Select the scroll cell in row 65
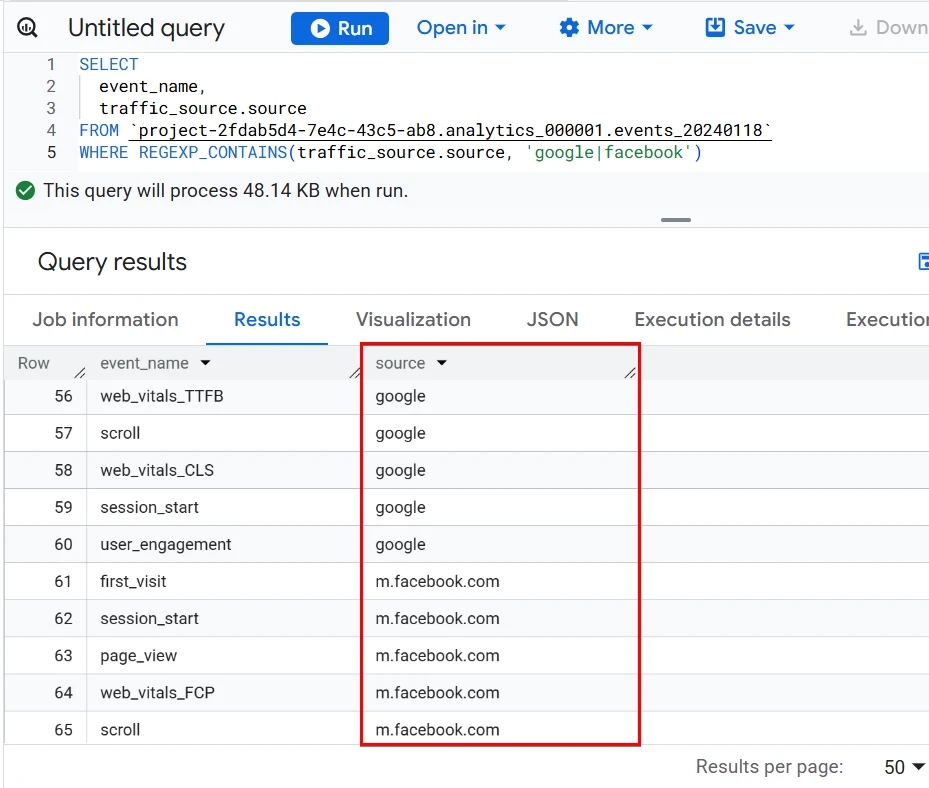This screenshot has width=929, height=788. click(120, 730)
